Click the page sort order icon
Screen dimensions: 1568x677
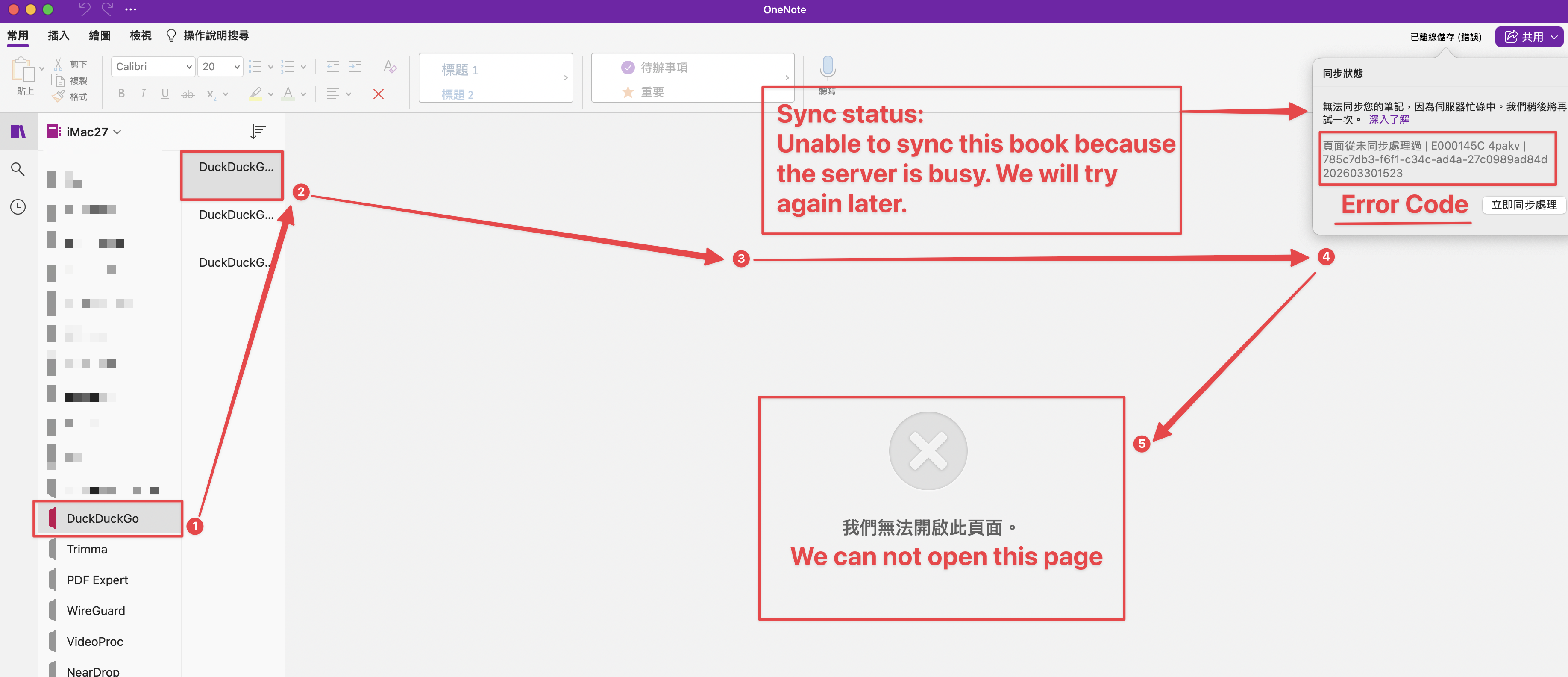(x=258, y=132)
